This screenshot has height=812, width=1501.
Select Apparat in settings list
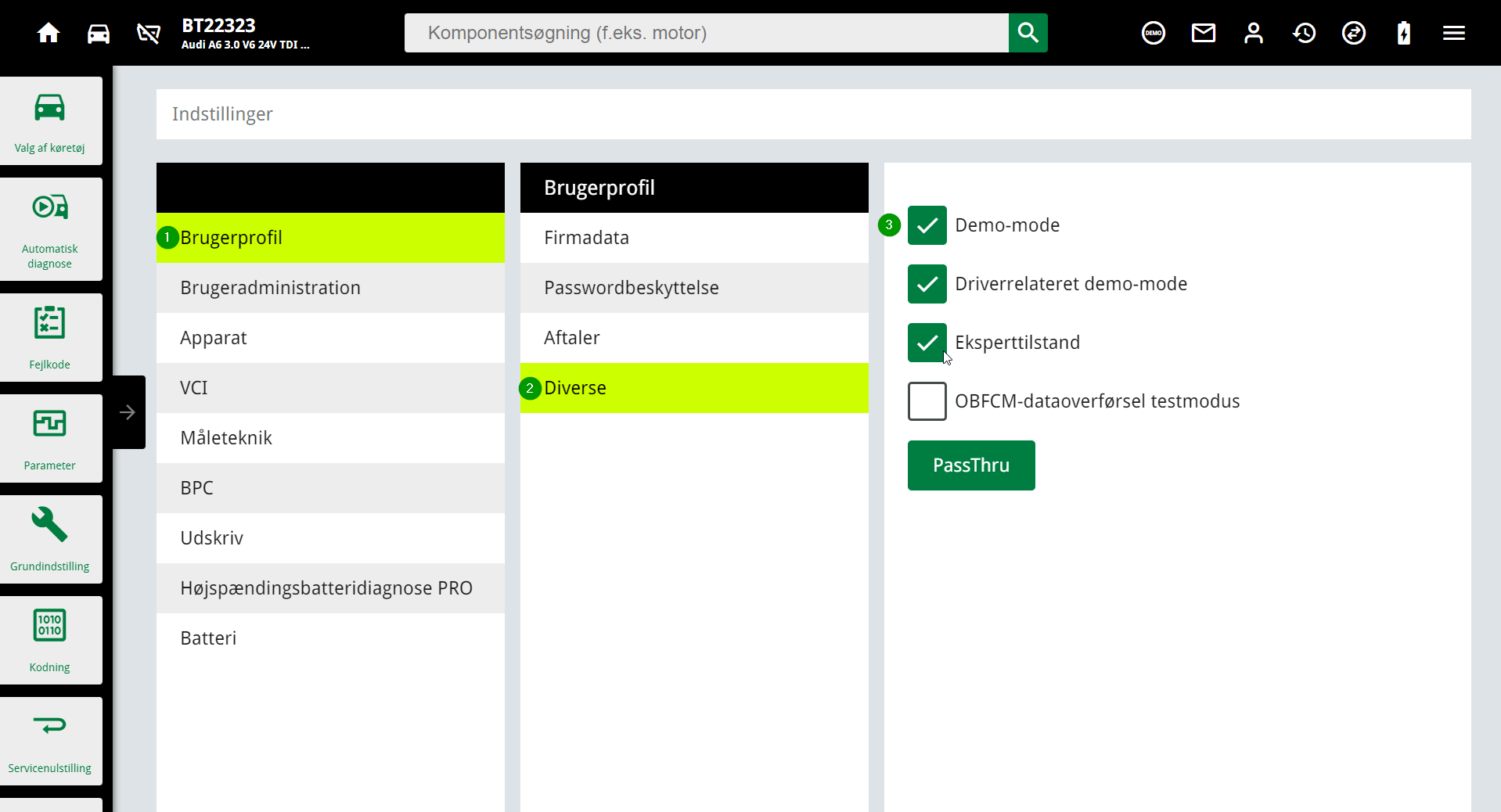(330, 338)
